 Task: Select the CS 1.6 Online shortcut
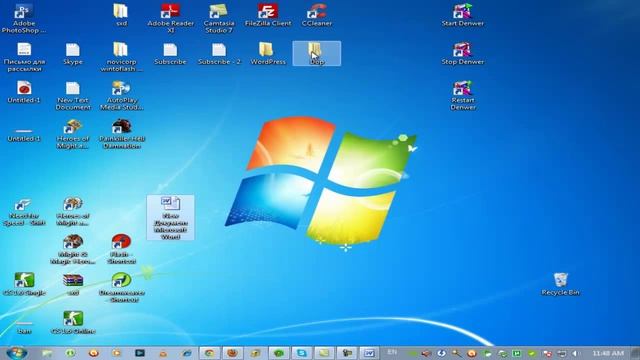(73, 322)
